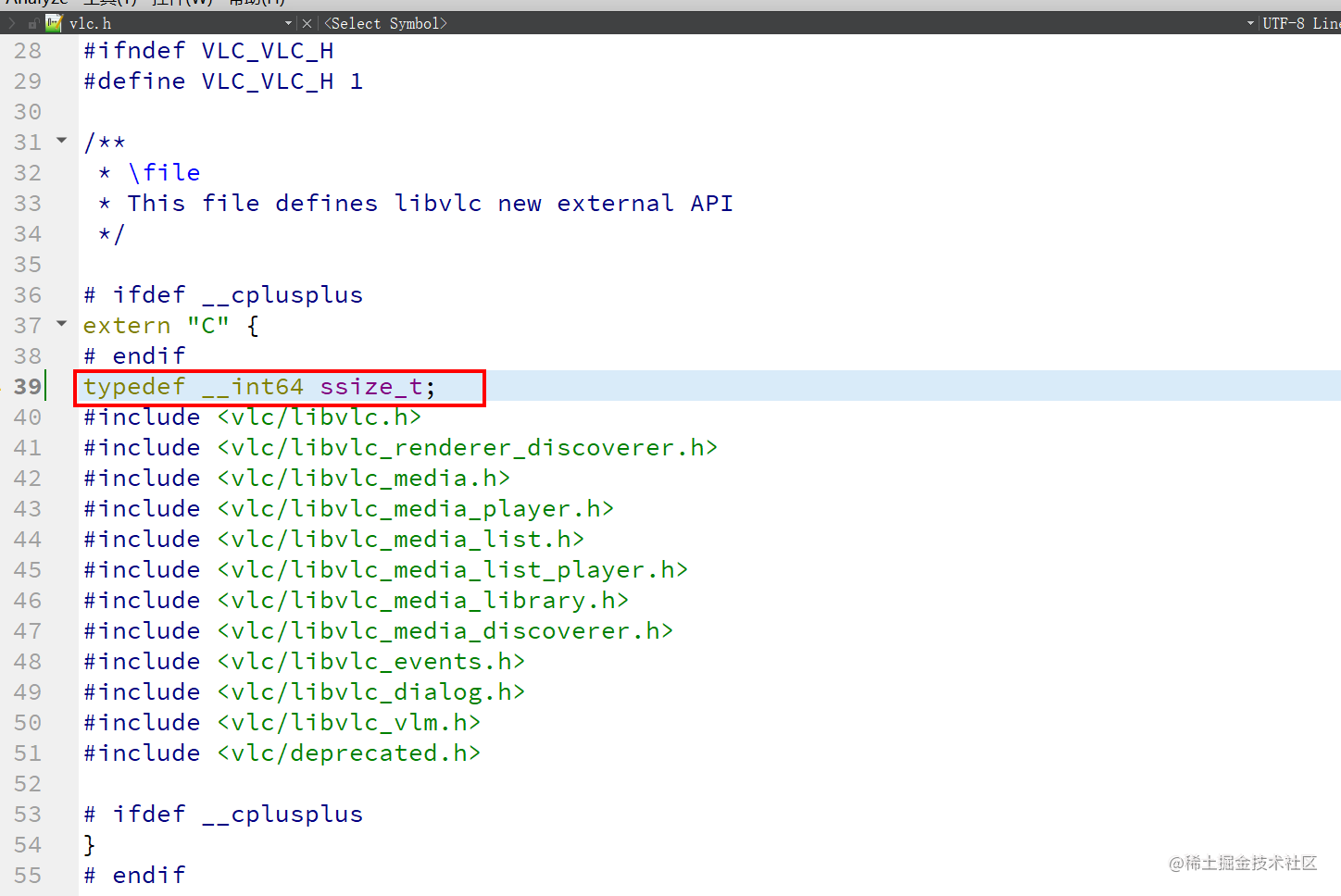The image size is (1341, 896).
Task: Click line number 39 in the gutter
Action: click(x=27, y=386)
